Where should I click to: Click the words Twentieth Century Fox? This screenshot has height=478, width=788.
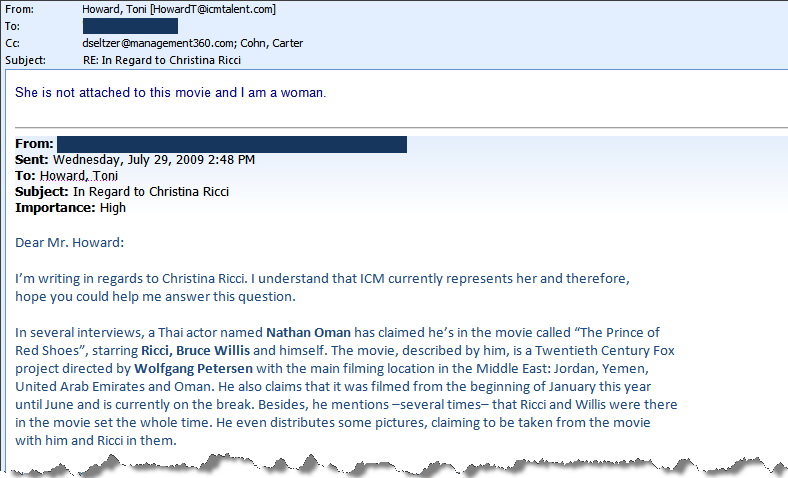(x=605, y=351)
